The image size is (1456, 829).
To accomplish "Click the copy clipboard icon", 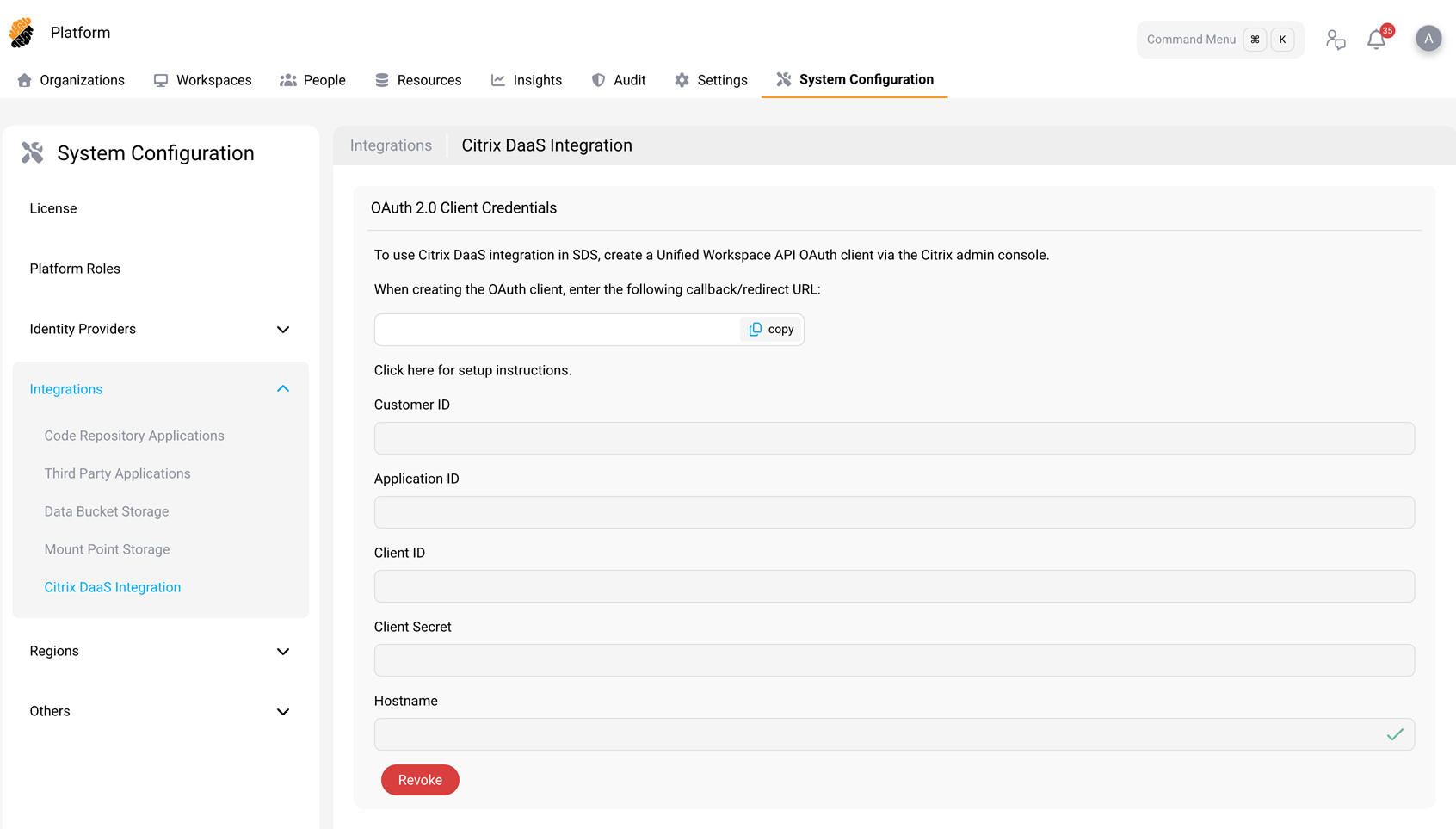I will [756, 329].
